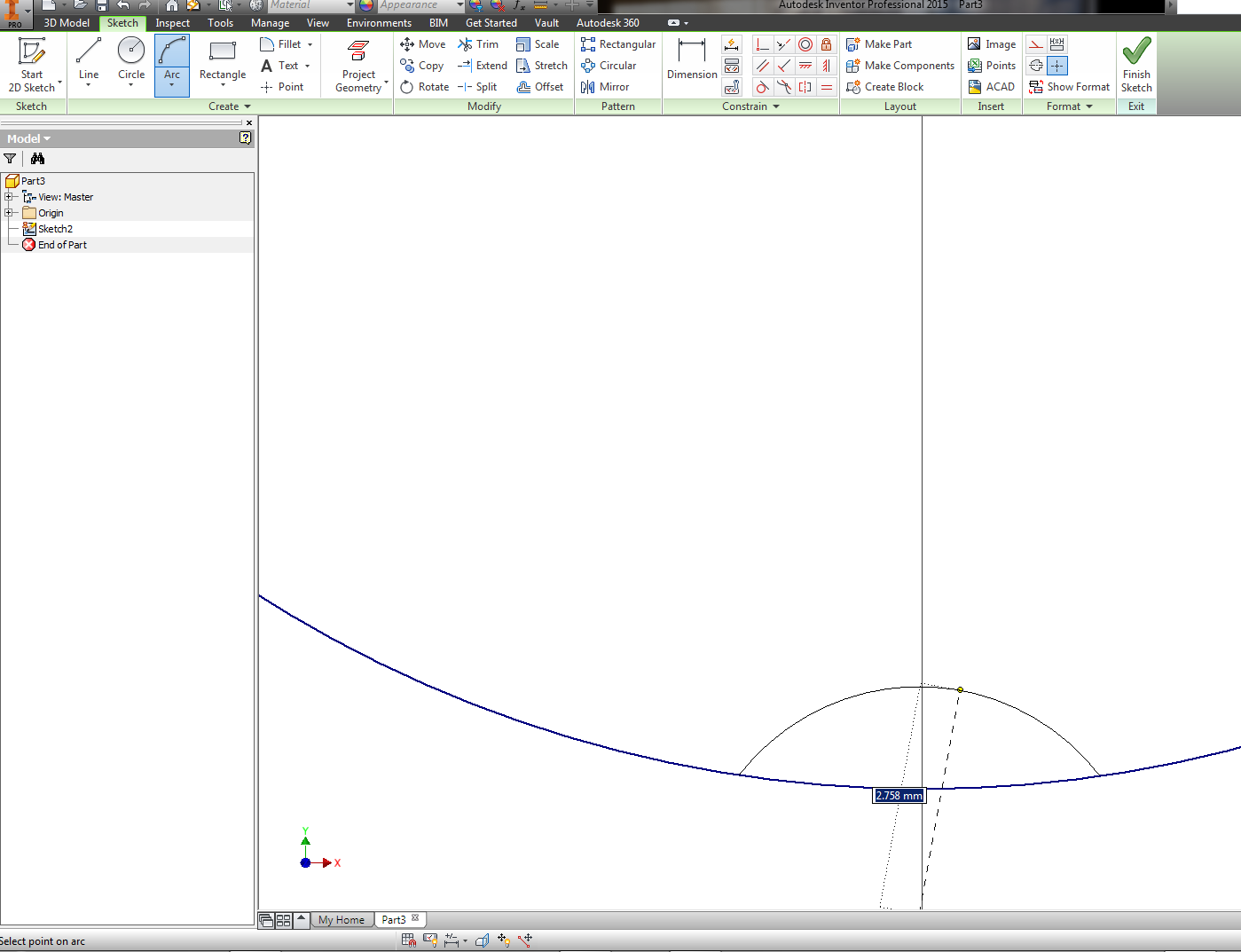Apply Equal constraint
The width and height of the screenshot is (1241, 952).
point(827,87)
